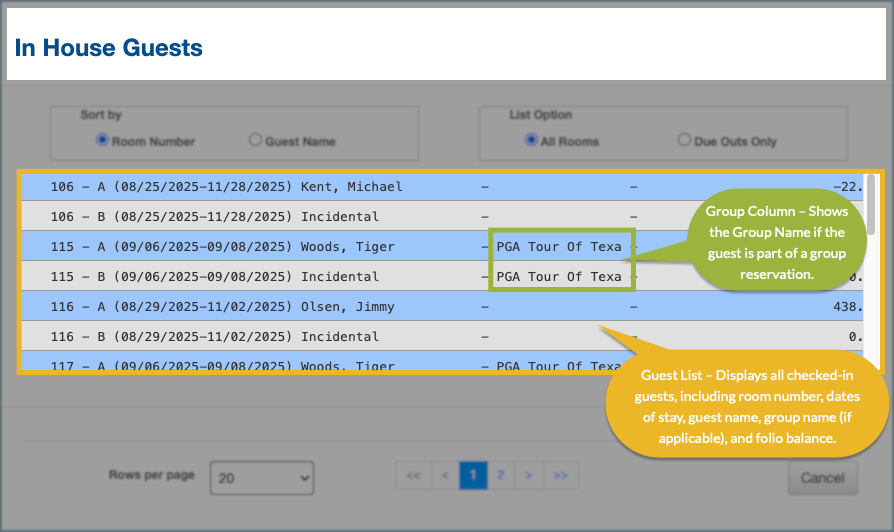Select Room Number sort option
Screen dimensions: 894x532
(102, 141)
